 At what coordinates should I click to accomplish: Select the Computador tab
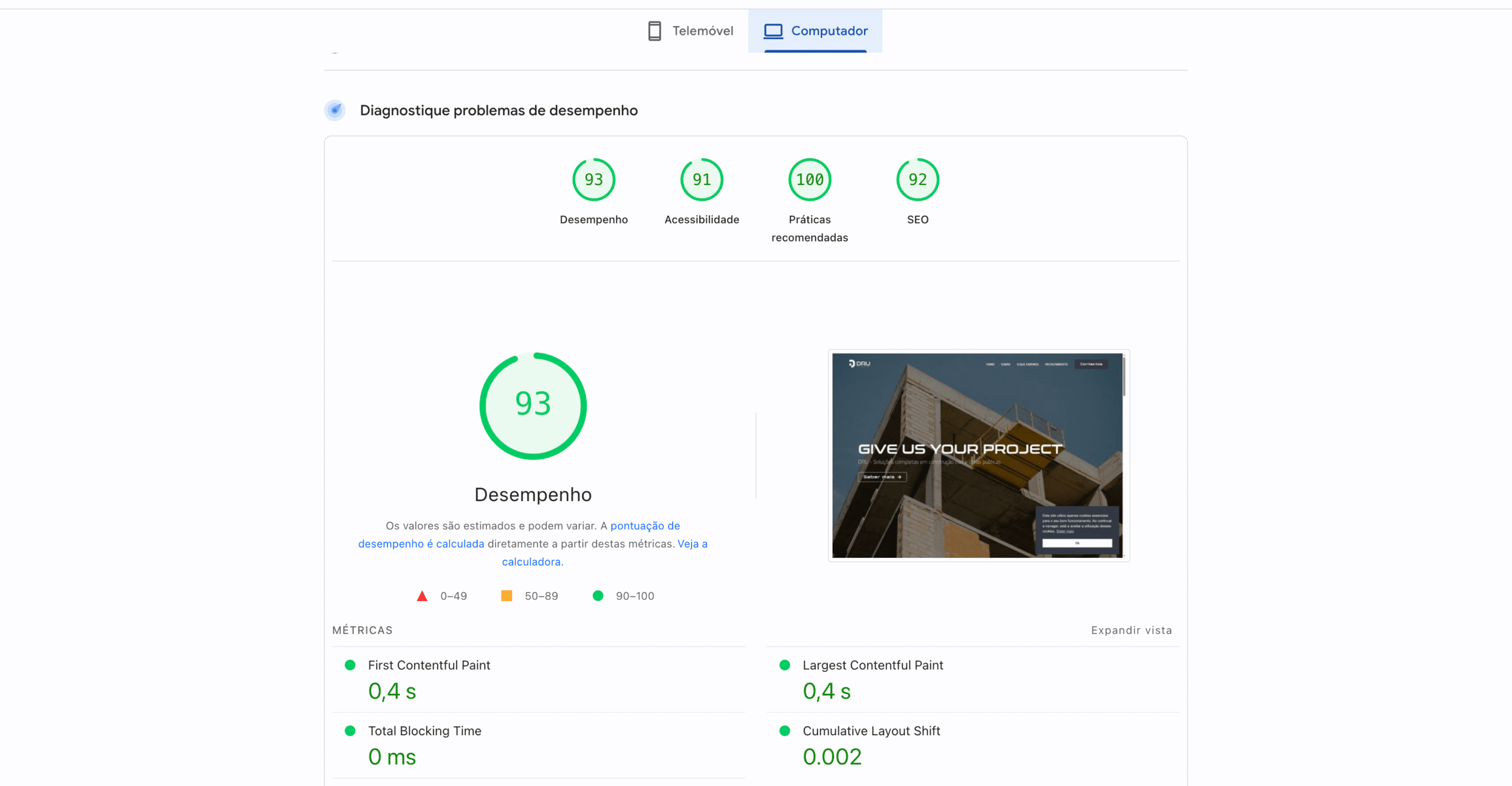pyautogui.click(x=829, y=31)
